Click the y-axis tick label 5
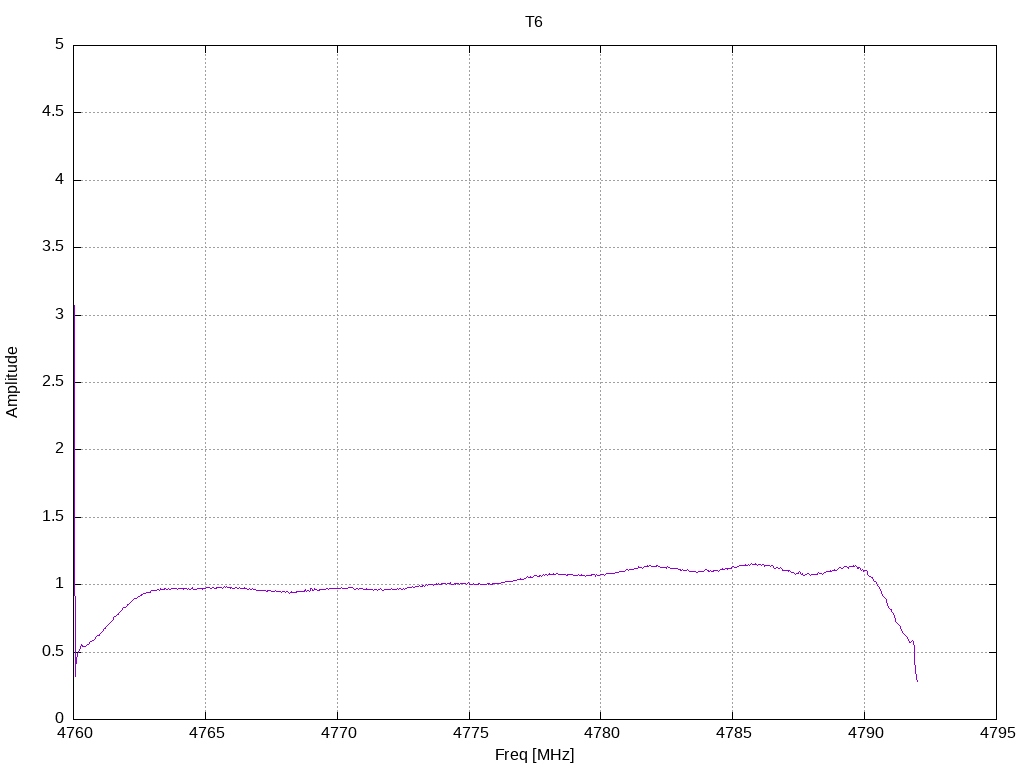Screen dimensions: 1024x768 click(59, 44)
